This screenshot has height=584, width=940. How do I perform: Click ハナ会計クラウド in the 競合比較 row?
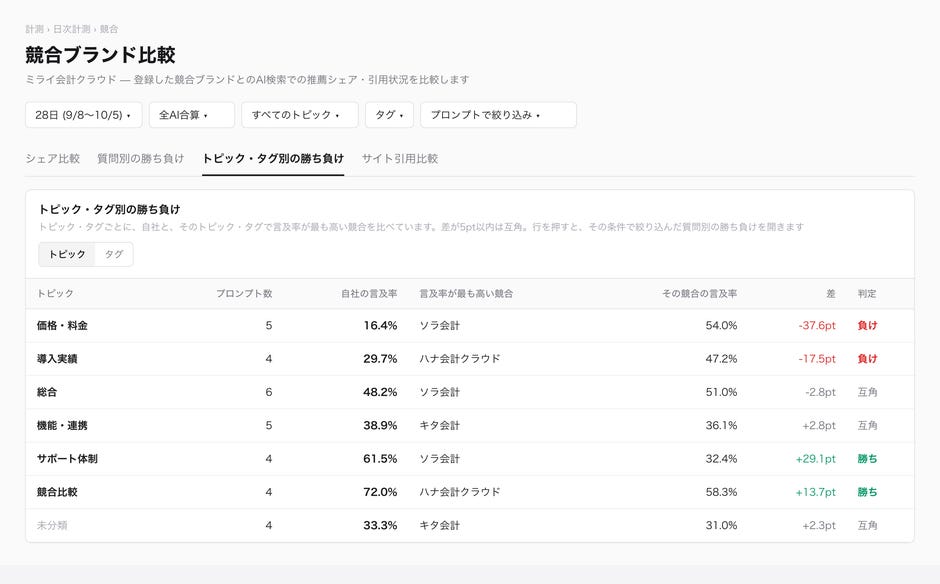coord(460,492)
